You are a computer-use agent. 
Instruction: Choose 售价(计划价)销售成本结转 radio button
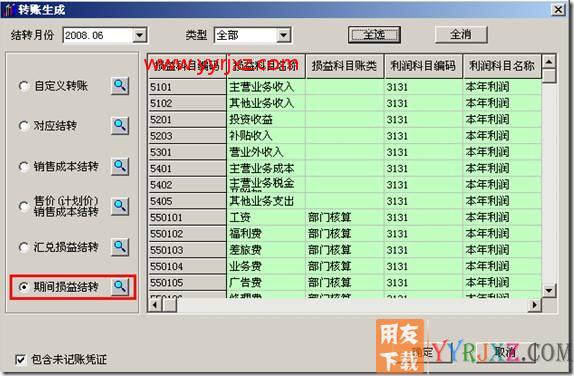coord(23,206)
